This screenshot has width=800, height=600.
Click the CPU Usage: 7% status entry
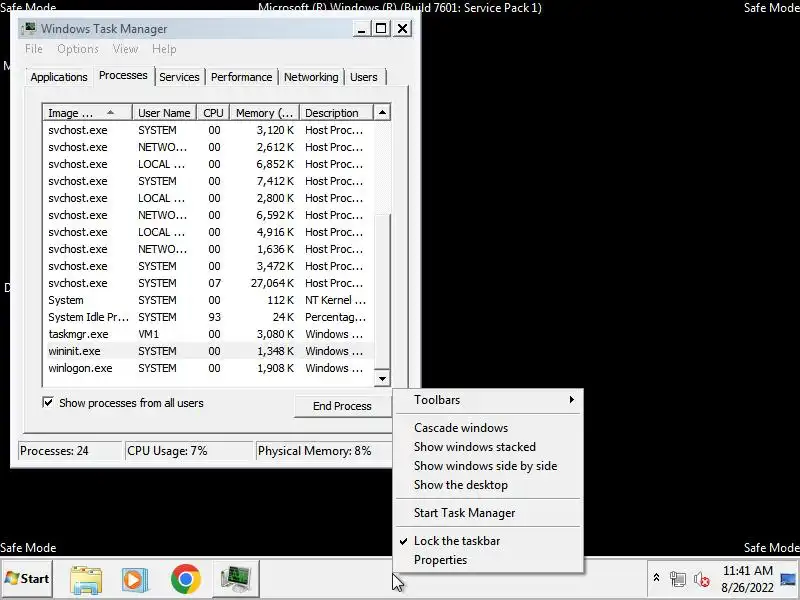coord(189,451)
